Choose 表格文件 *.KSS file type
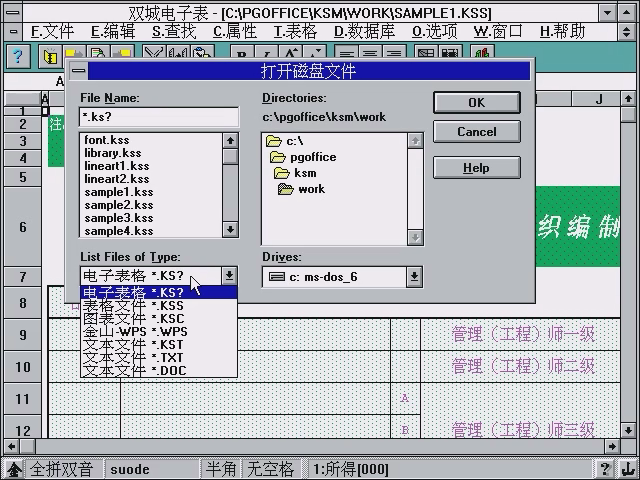The width and height of the screenshot is (640, 480). click(159, 305)
